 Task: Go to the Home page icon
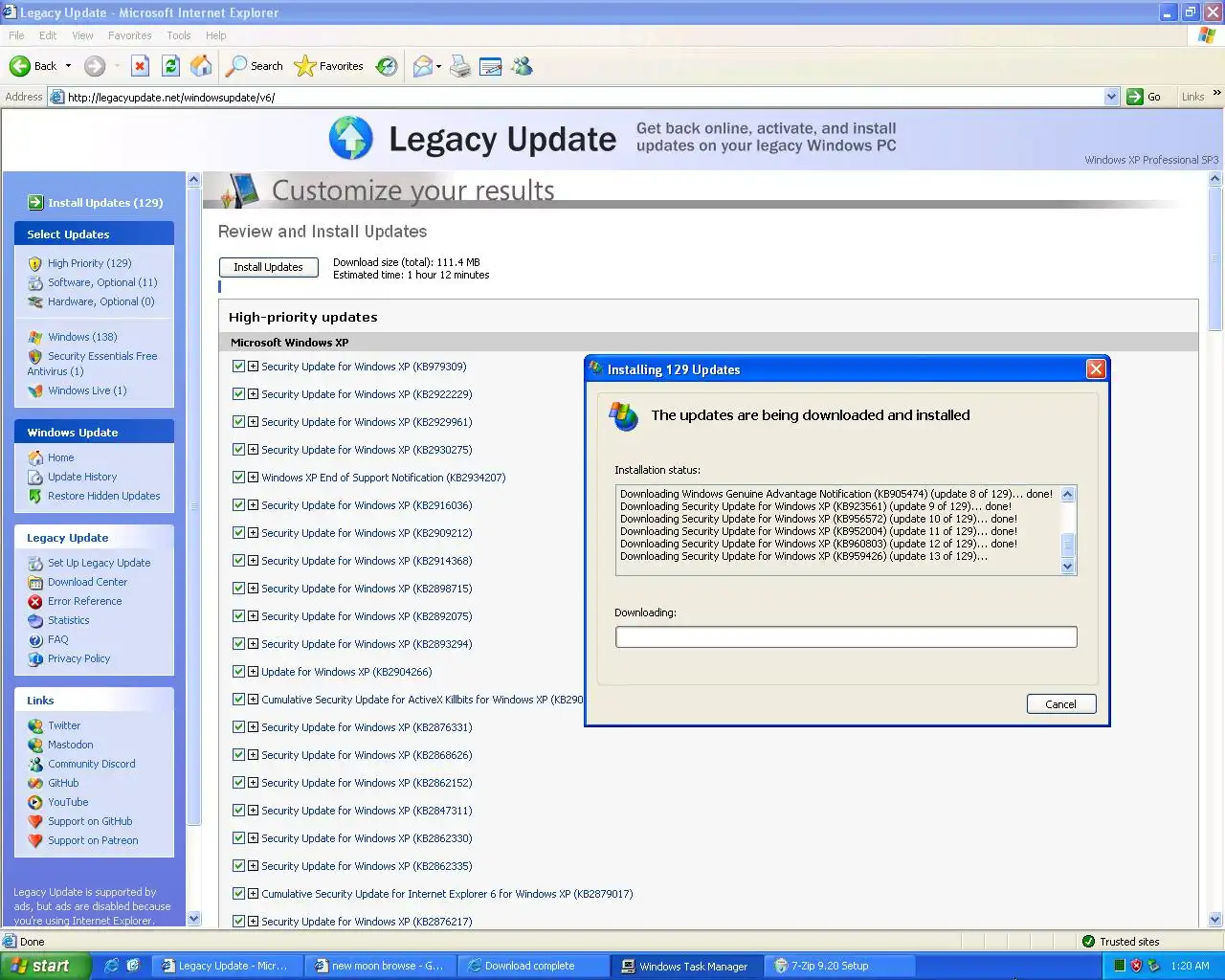[x=201, y=66]
